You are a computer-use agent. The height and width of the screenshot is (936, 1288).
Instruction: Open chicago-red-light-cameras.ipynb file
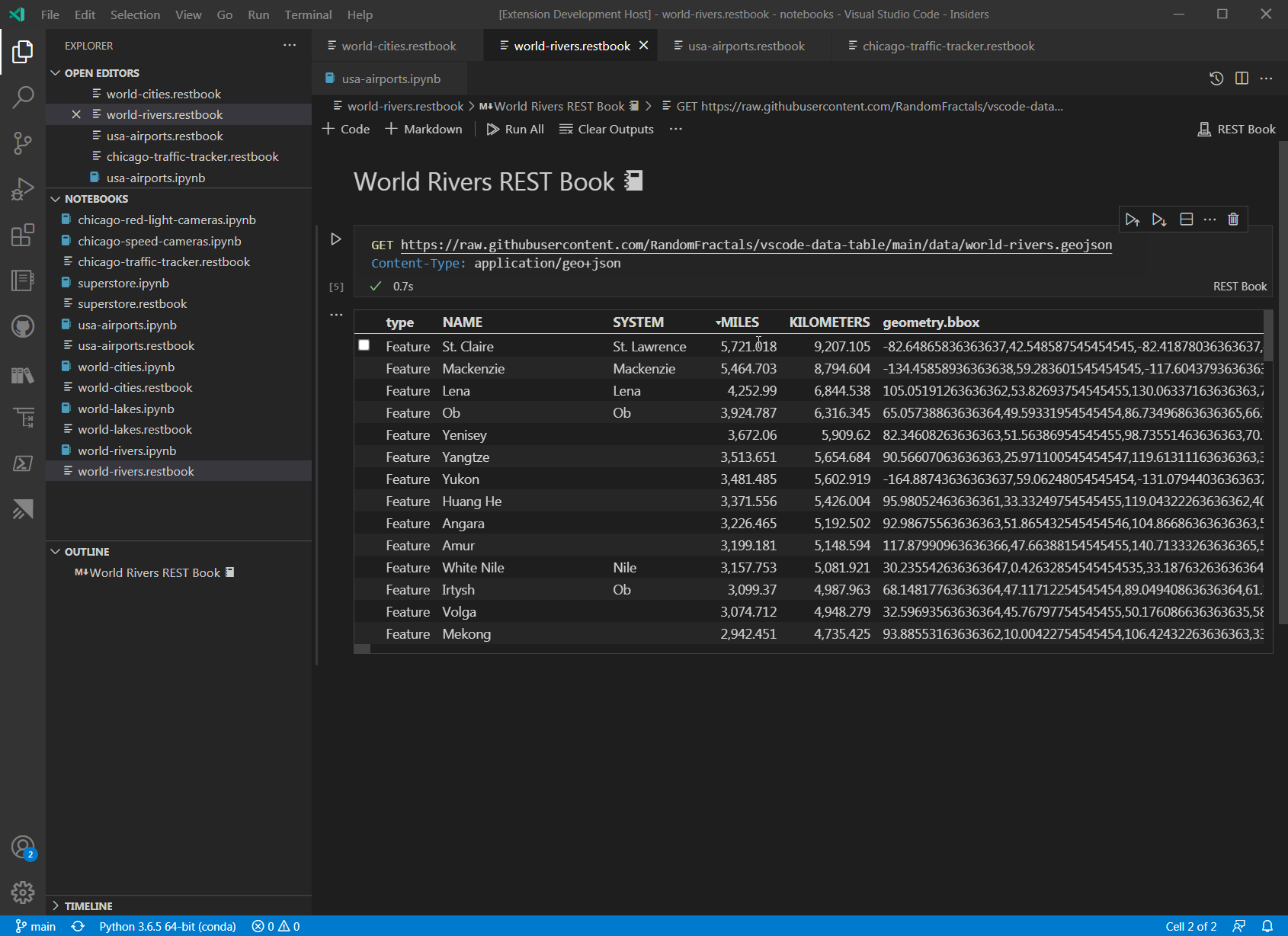(x=166, y=220)
